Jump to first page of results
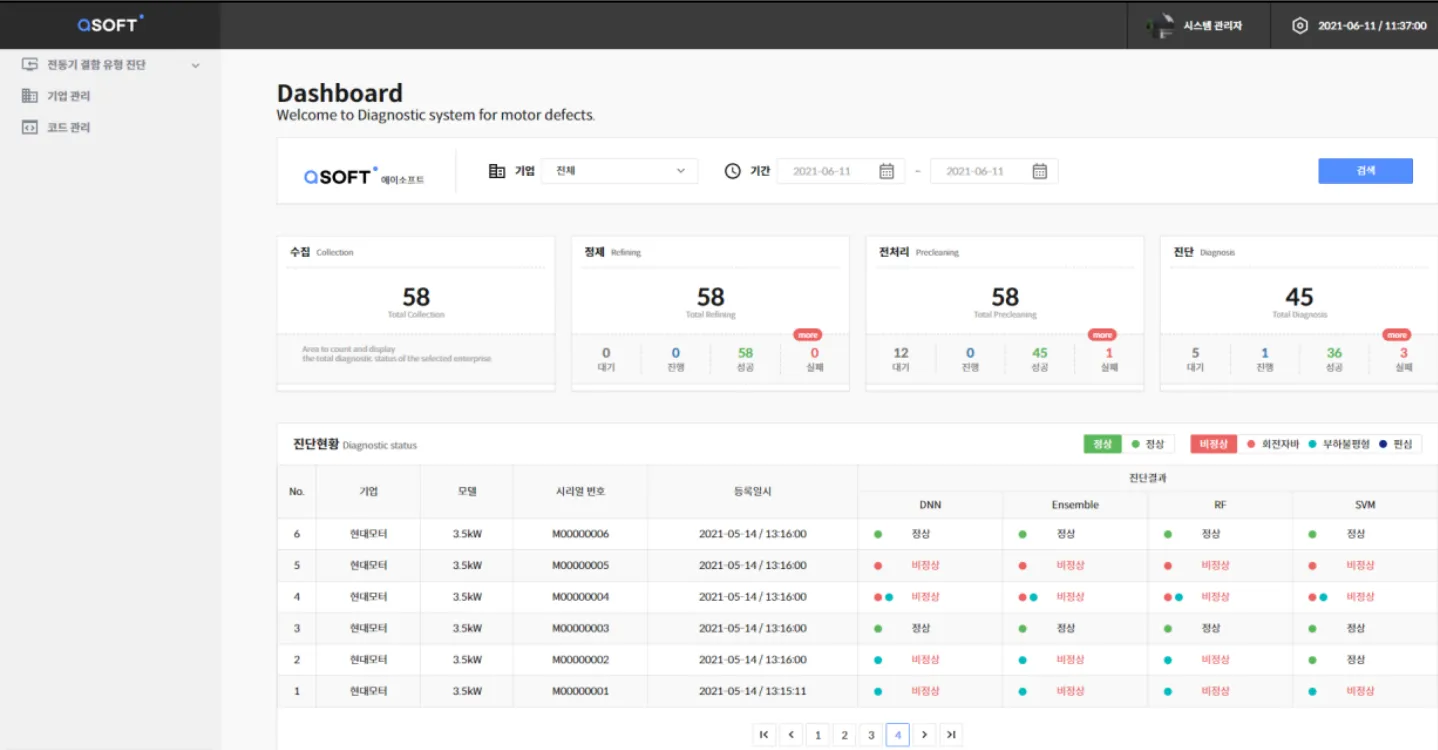Viewport: 1438px width, 750px height. tap(765, 735)
